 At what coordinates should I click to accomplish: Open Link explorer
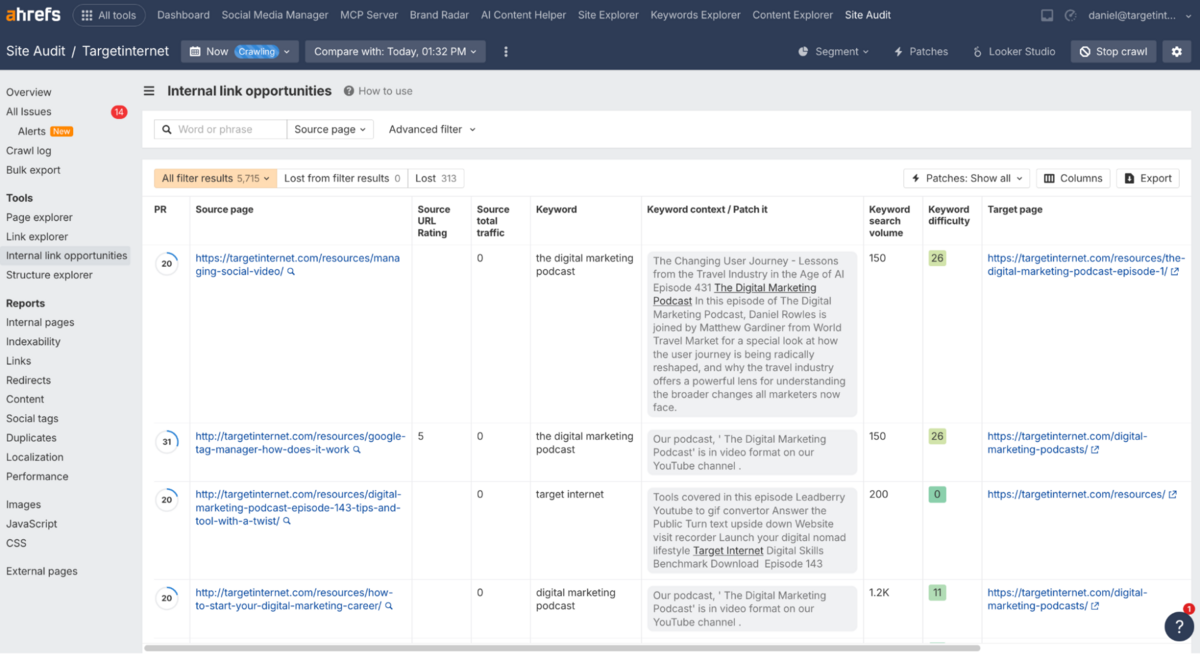37,237
